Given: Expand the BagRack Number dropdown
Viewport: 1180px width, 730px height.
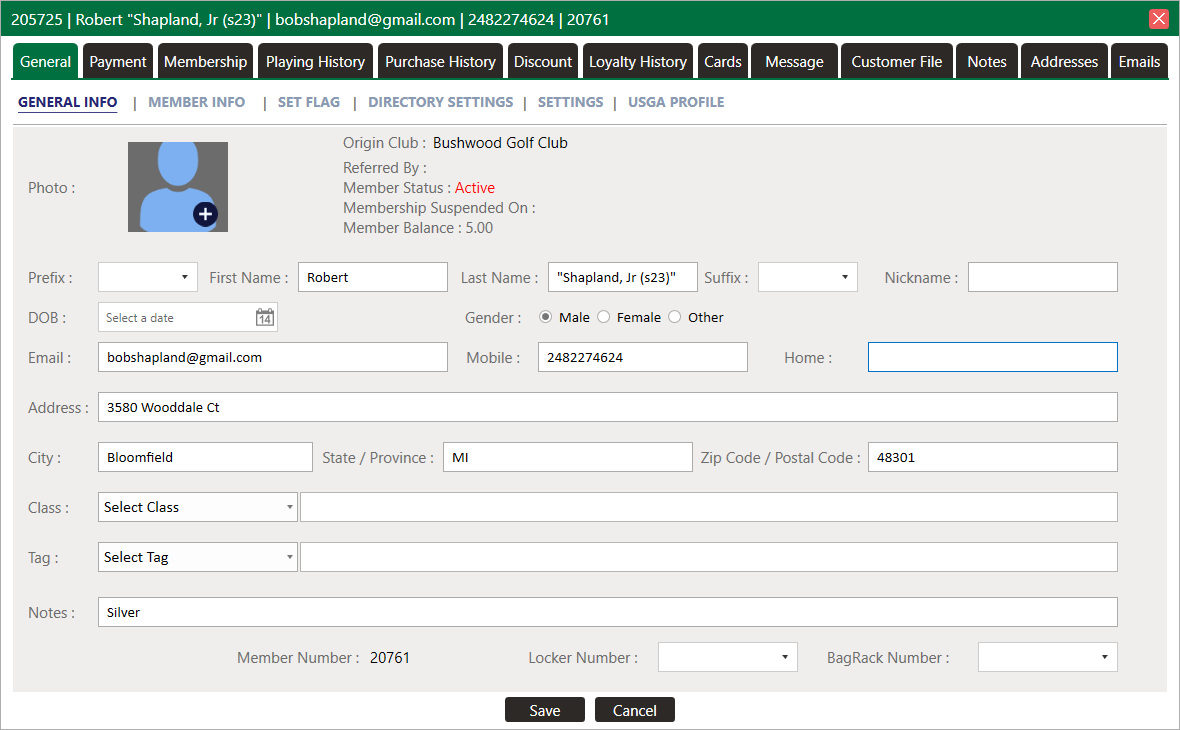Looking at the screenshot, I should [x=1047, y=657].
